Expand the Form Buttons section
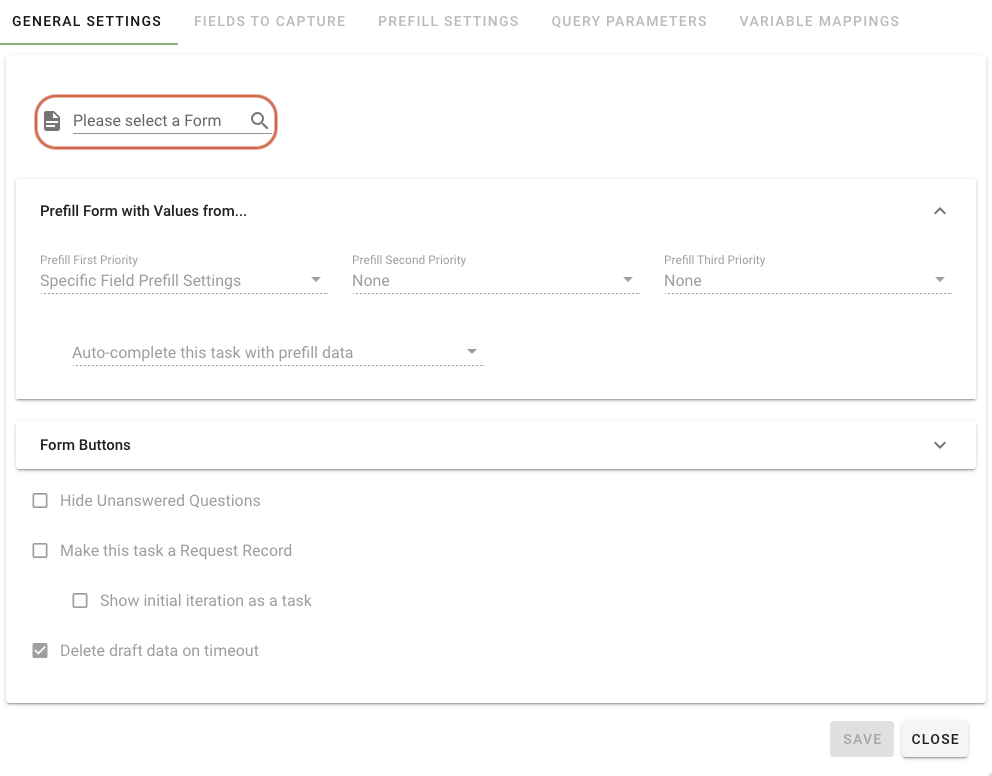 tap(939, 445)
